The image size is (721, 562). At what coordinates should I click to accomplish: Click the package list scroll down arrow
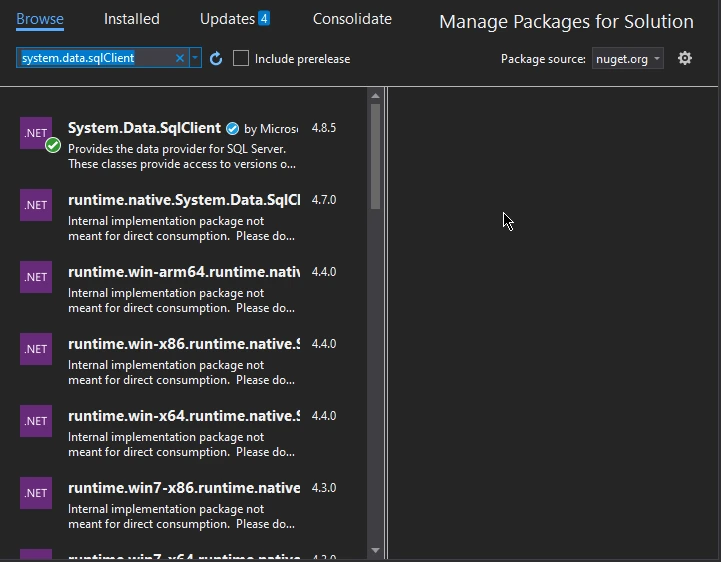click(x=376, y=550)
